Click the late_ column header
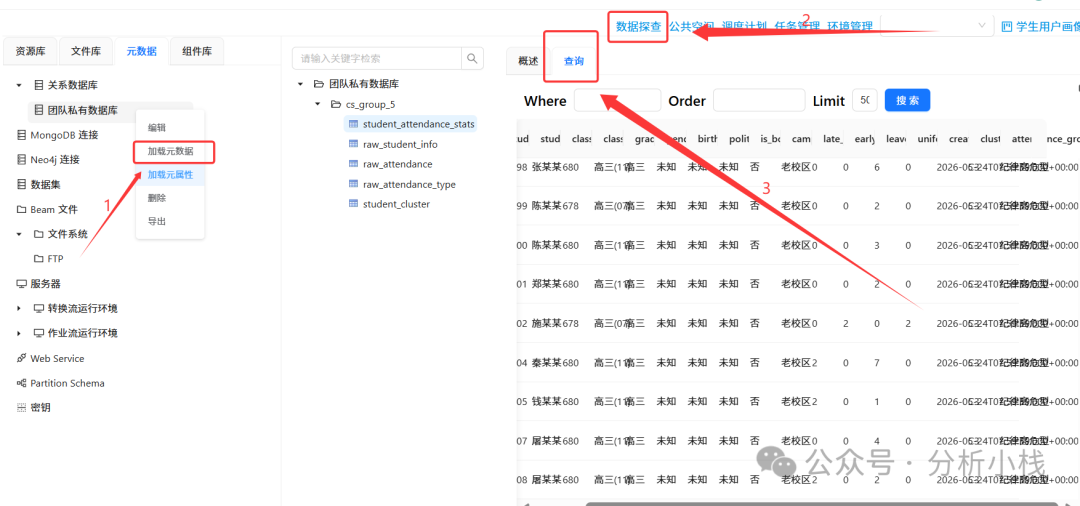The image size is (1080, 506). point(833,138)
